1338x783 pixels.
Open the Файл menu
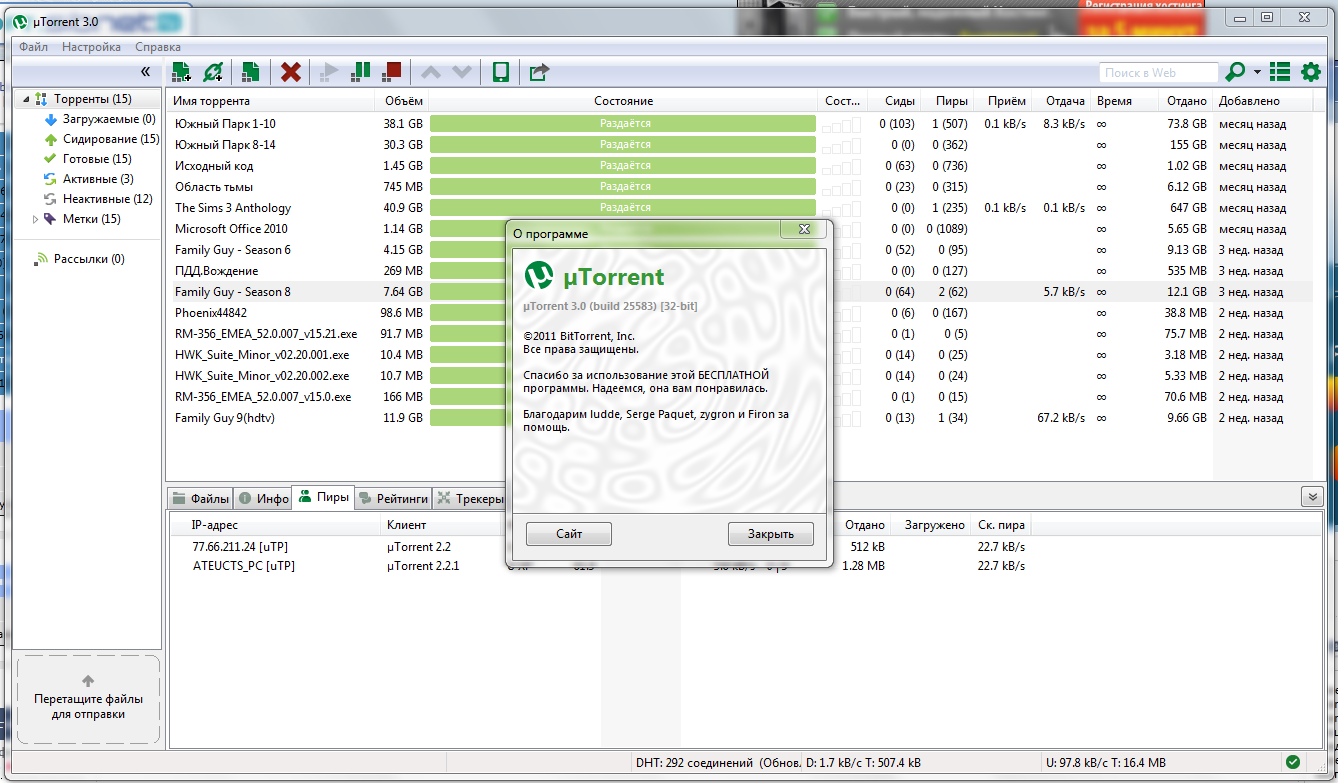point(33,47)
